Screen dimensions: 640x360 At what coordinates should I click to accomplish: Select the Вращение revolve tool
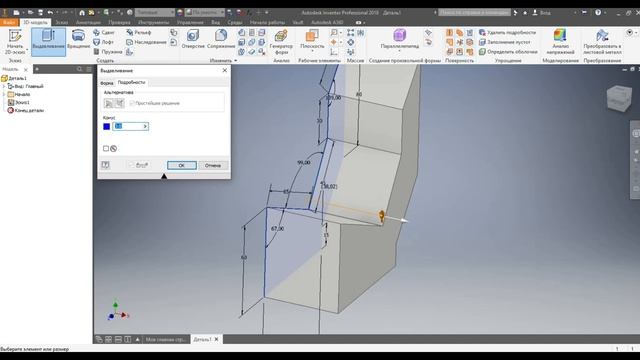click(x=78, y=40)
